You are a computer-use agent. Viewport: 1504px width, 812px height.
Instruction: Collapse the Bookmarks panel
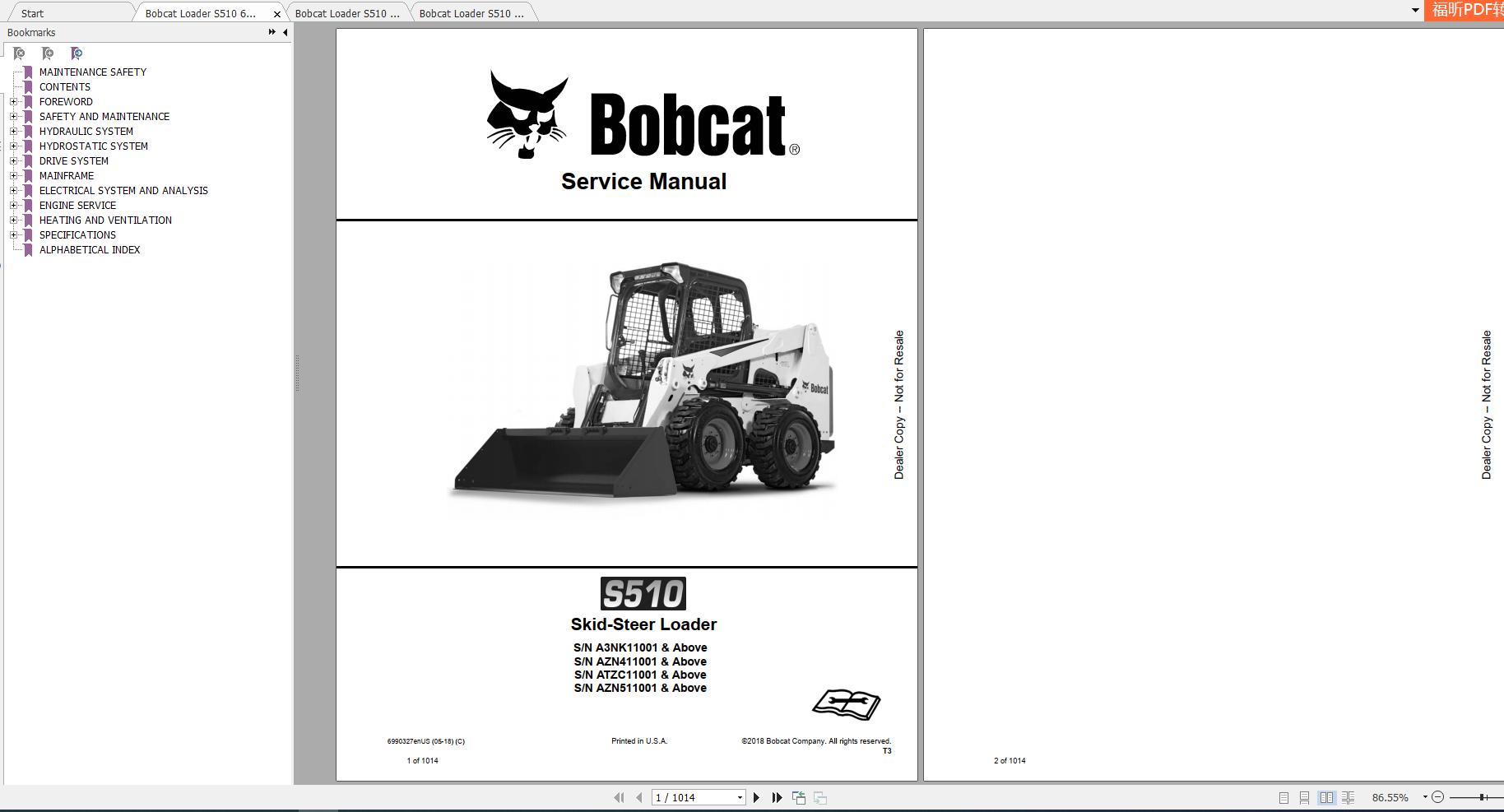285,32
